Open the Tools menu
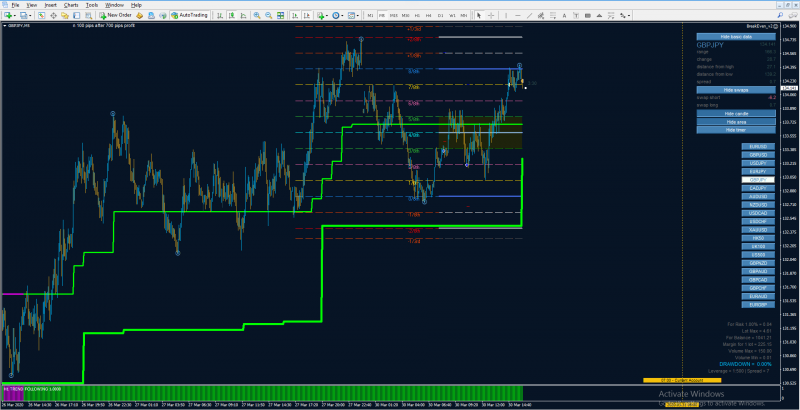Screen dimensions: 800x410 click(x=92, y=5)
